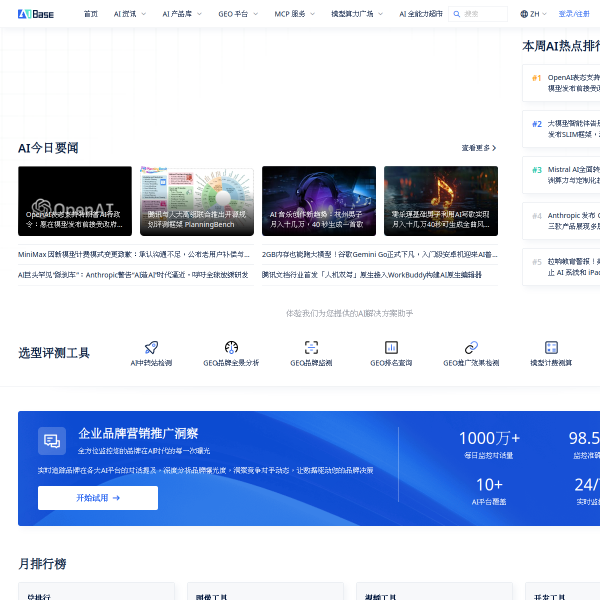
Task: Open the #3 Mistral AI ranking item
Action: click(561, 175)
